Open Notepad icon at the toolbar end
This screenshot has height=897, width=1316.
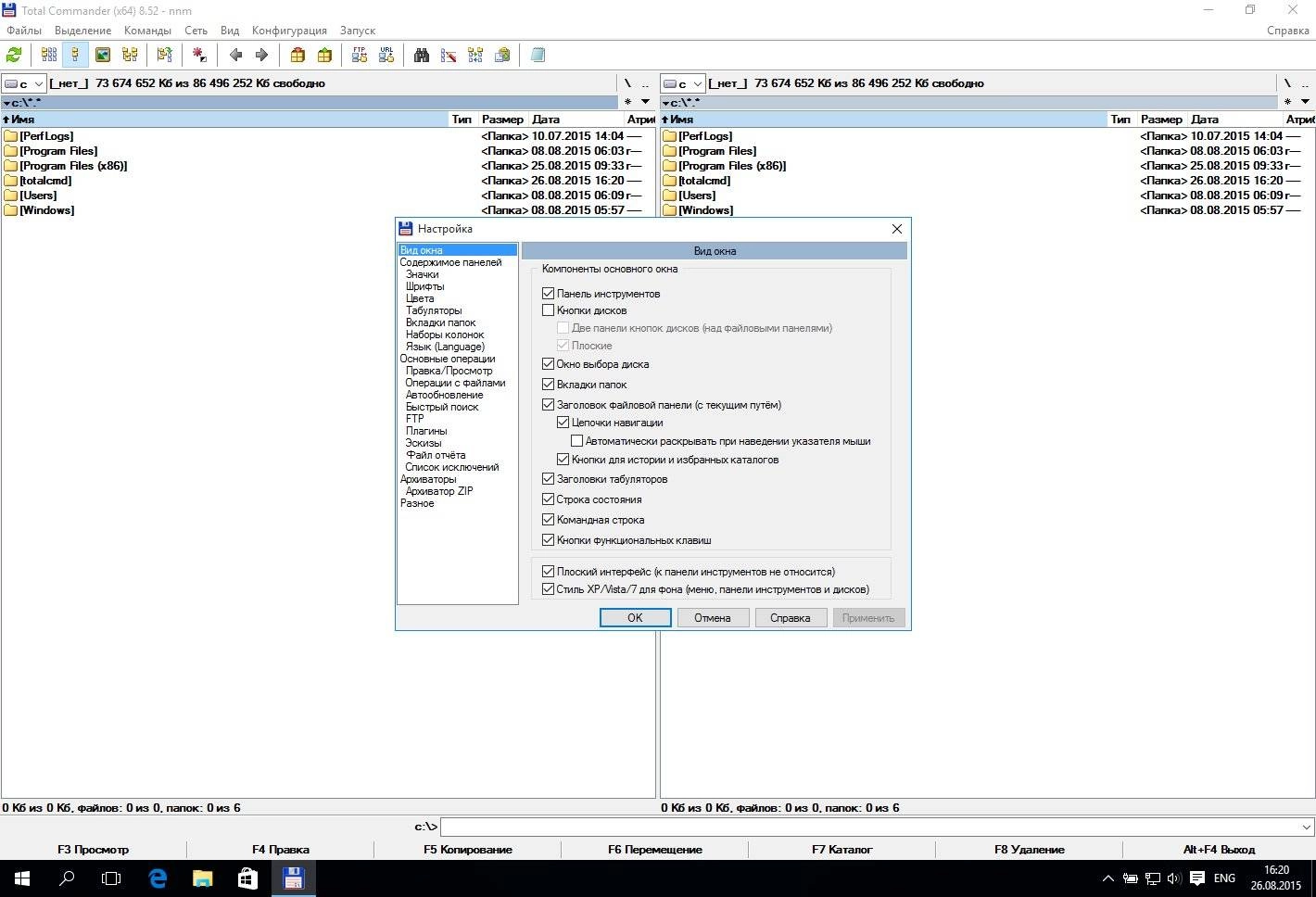[x=538, y=55]
